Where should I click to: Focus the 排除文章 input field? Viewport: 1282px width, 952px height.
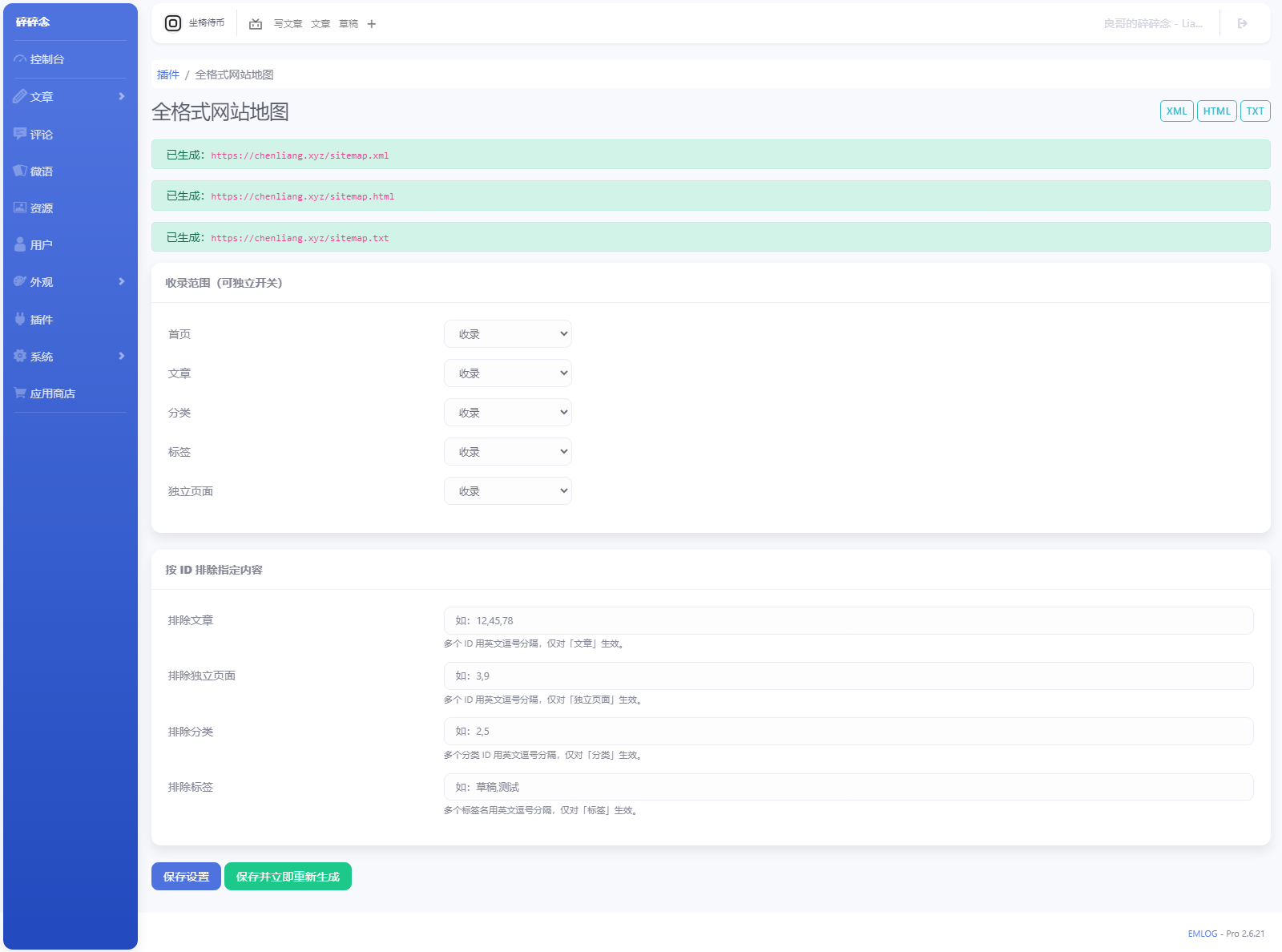pos(849,621)
